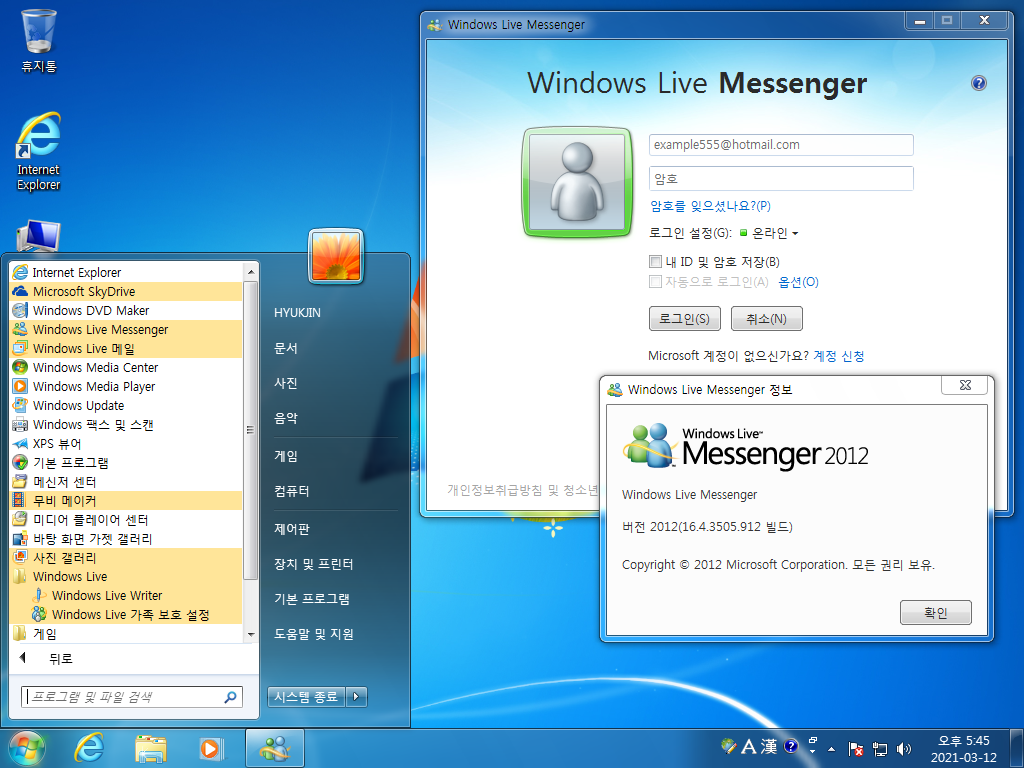
Task: Open Windows Explorer folder on taskbar
Action: click(x=150, y=748)
